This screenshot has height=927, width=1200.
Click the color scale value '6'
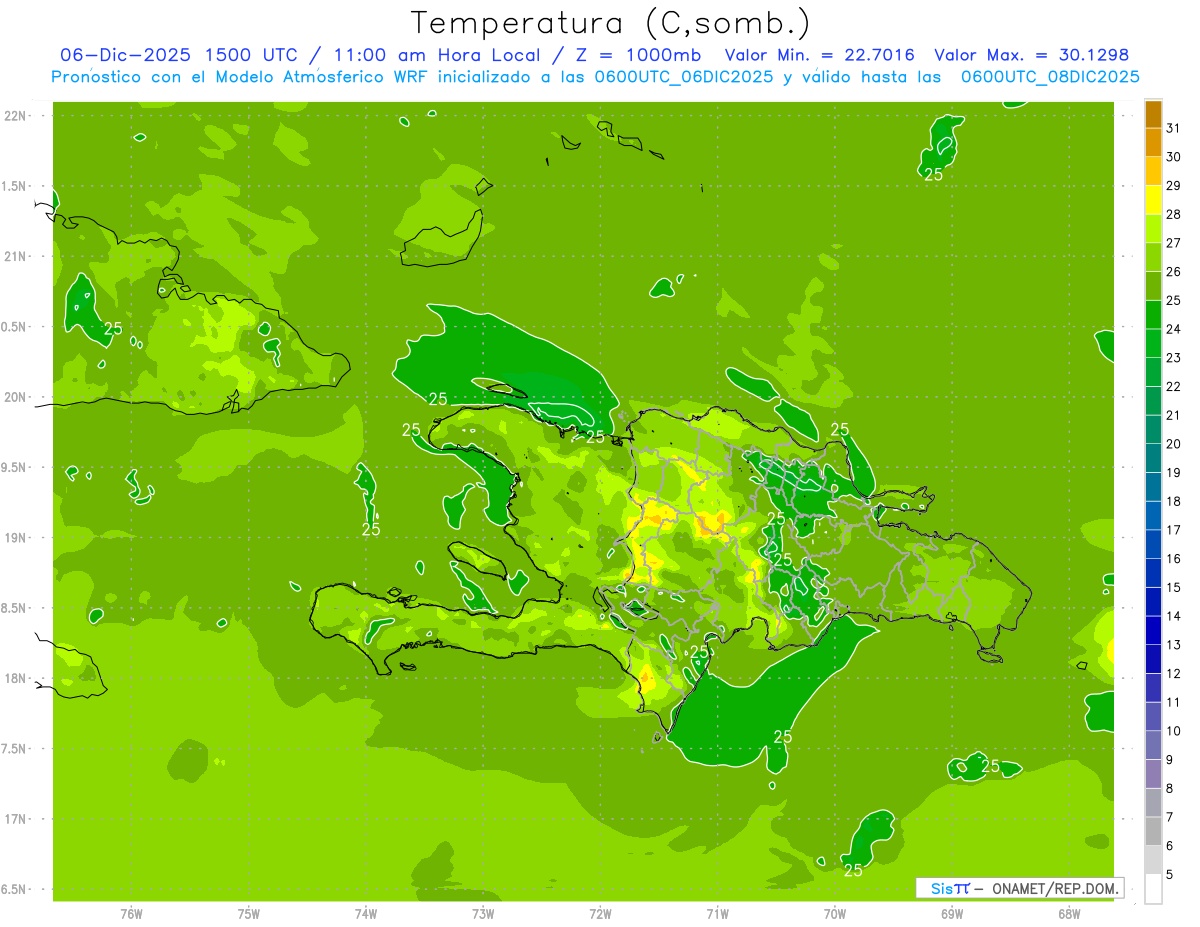(1170, 846)
